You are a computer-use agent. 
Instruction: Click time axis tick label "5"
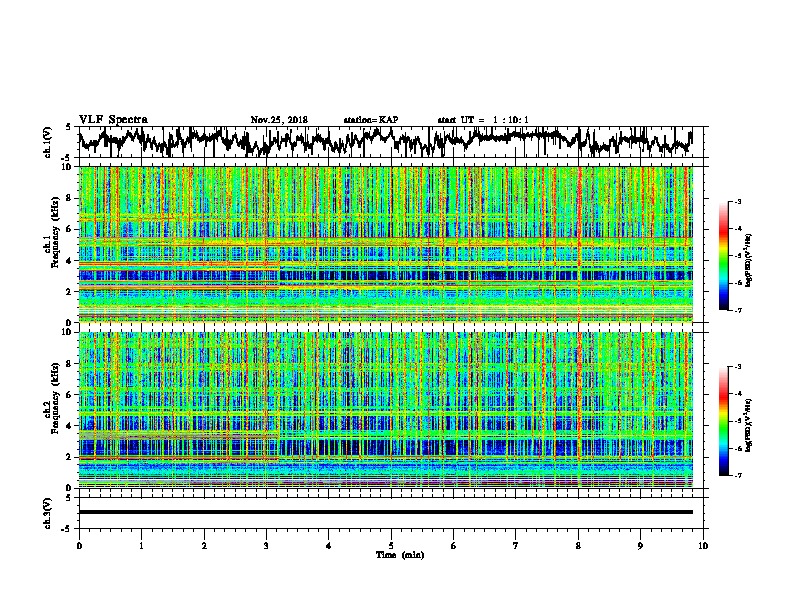click(391, 546)
